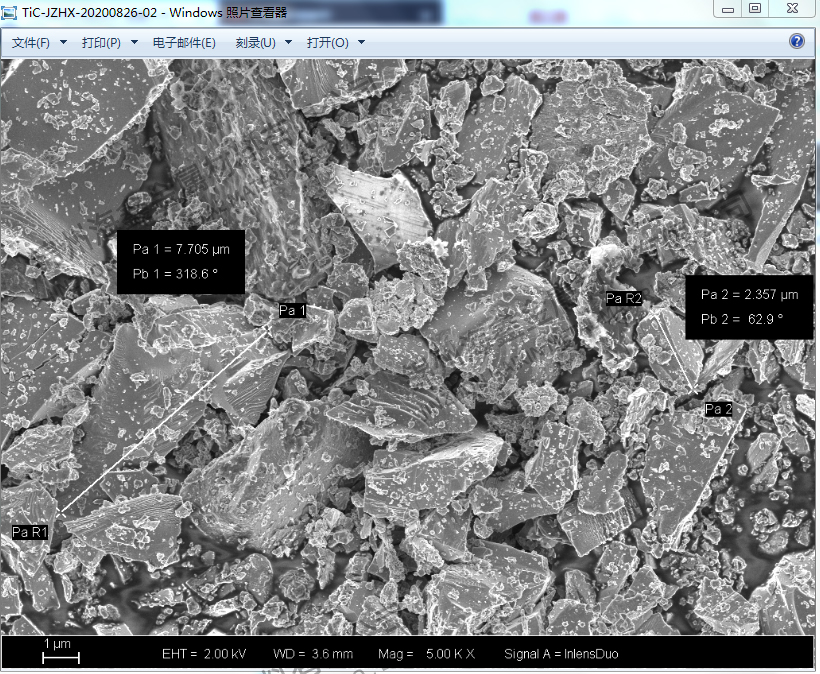Click the Pa 2 marker label

[x=719, y=409]
